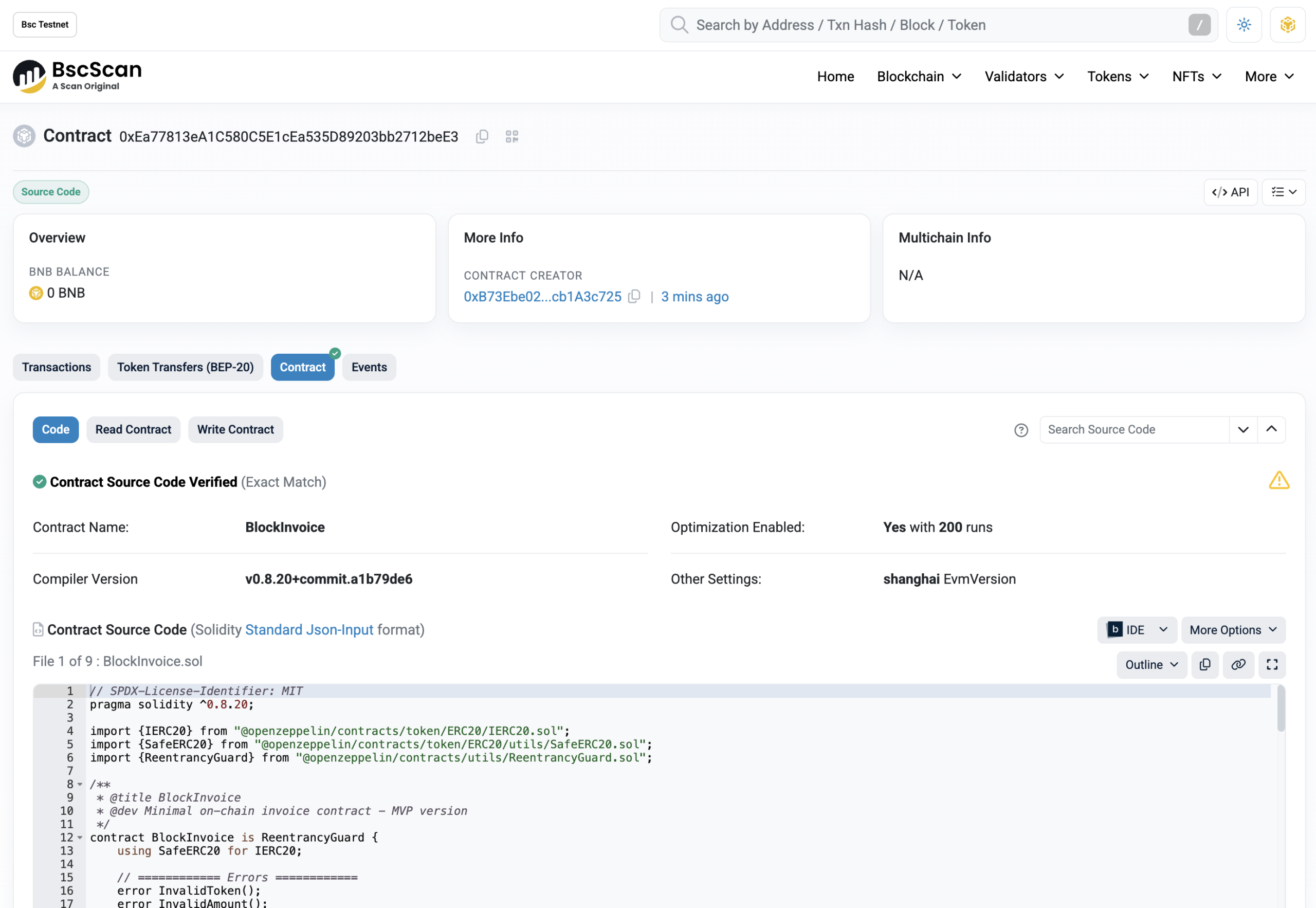Open the contract creator address link

(x=542, y=296)
